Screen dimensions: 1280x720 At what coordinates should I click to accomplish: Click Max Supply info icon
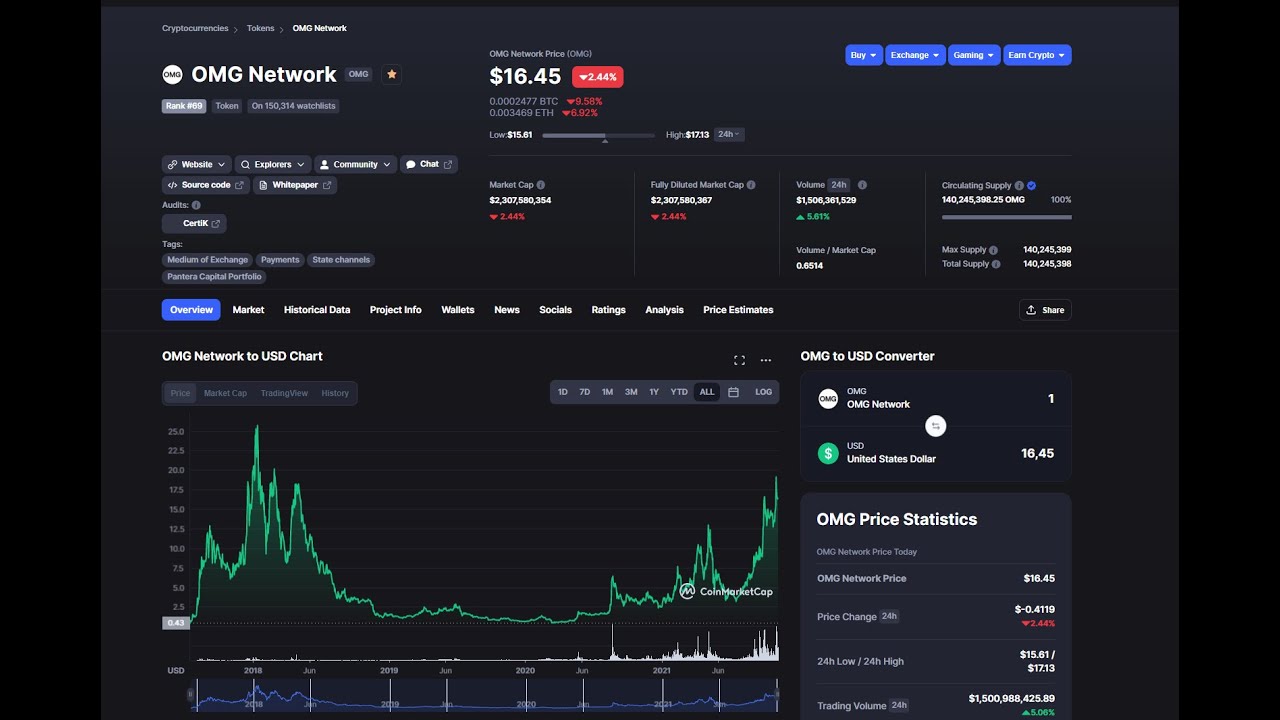point(994,250)
